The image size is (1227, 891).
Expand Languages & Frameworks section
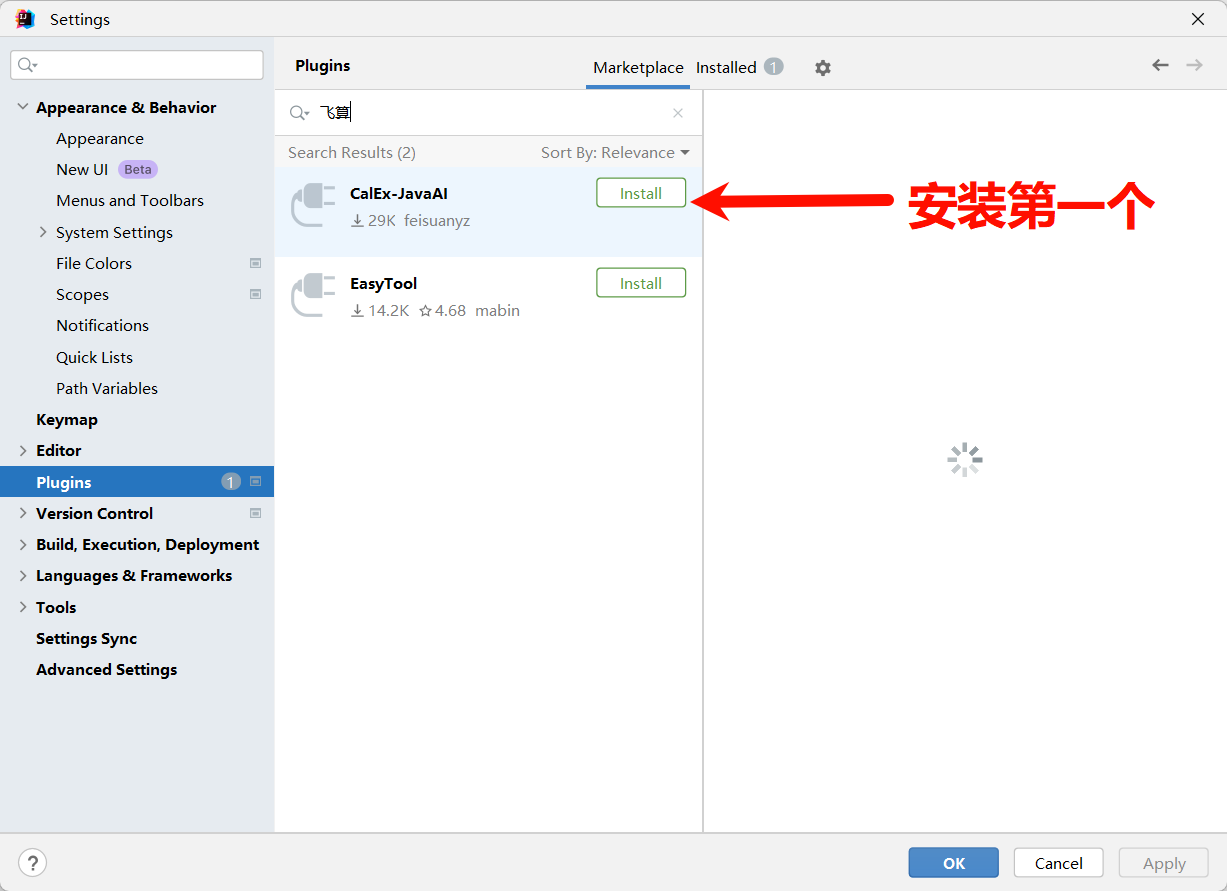23,575
